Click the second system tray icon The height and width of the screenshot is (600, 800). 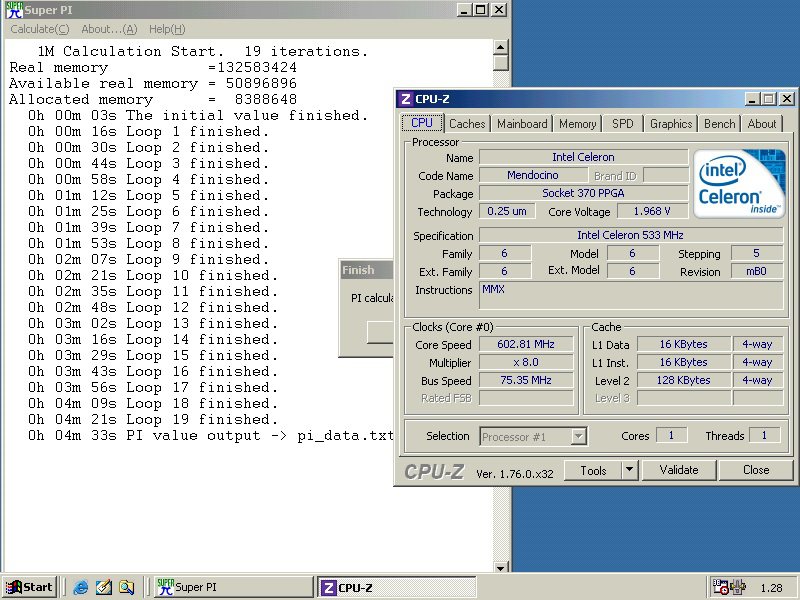(x=738, y=587)
